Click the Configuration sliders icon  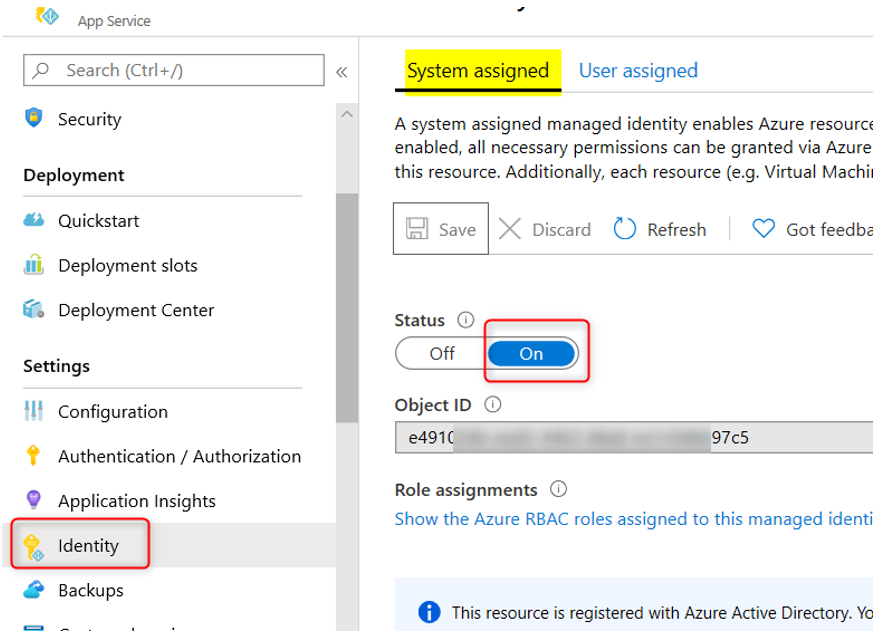click(34, 411)
